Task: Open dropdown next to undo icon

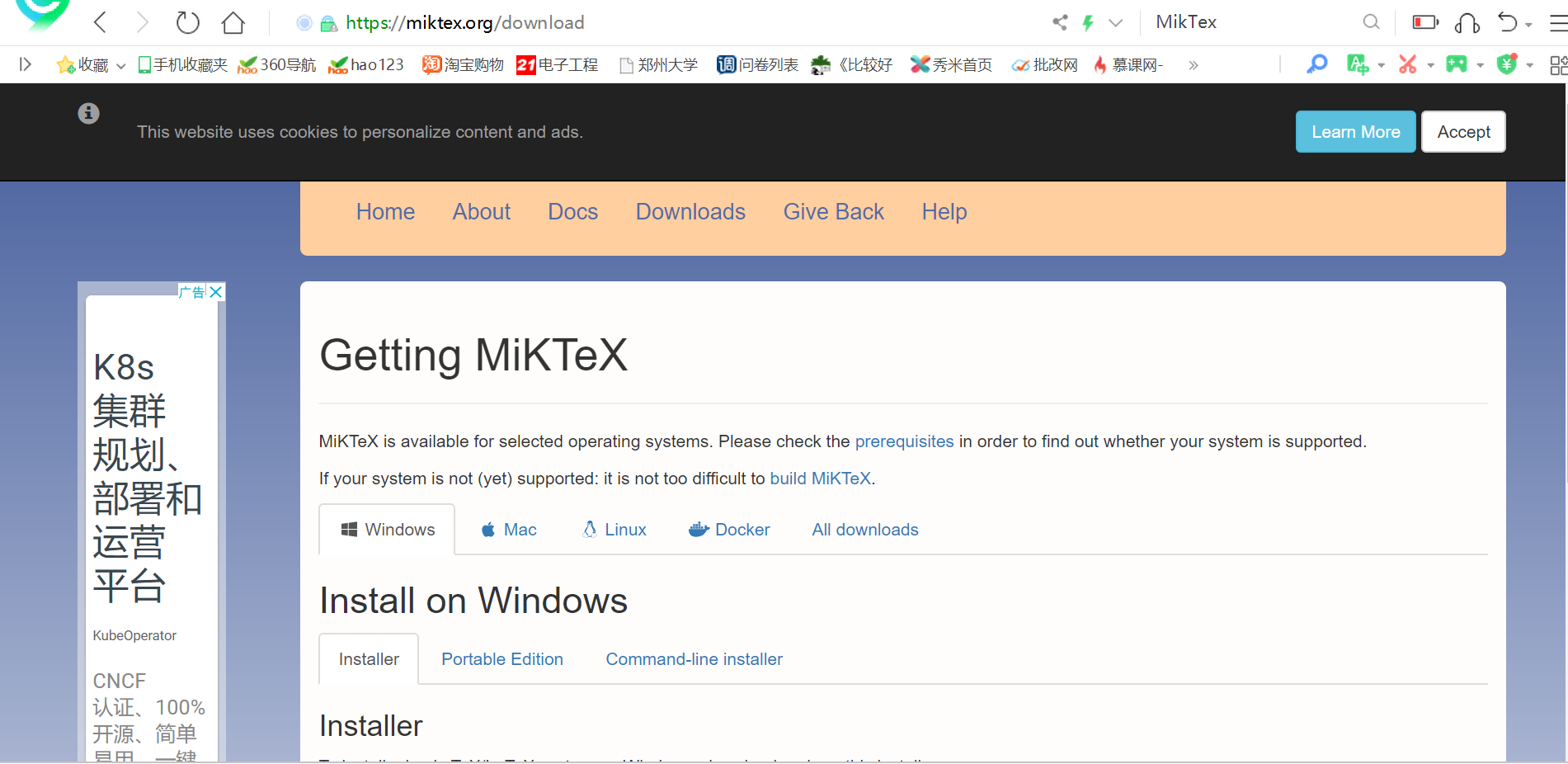Action: point(1528,25)
